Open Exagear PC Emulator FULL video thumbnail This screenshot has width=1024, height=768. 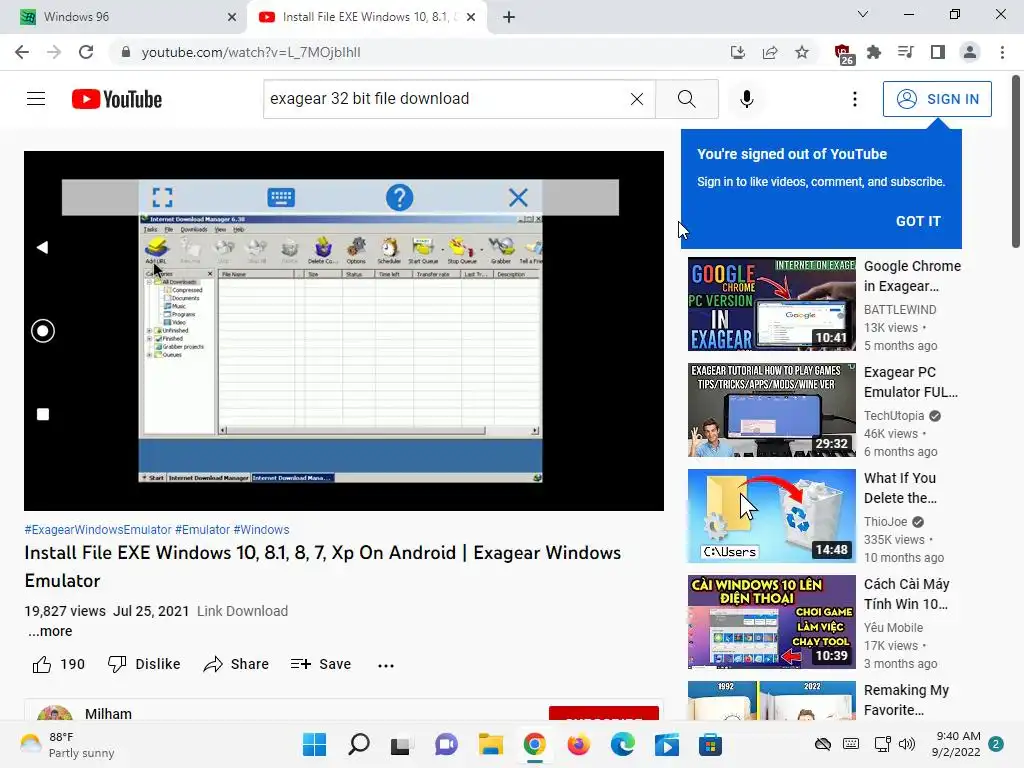(771, 409)
